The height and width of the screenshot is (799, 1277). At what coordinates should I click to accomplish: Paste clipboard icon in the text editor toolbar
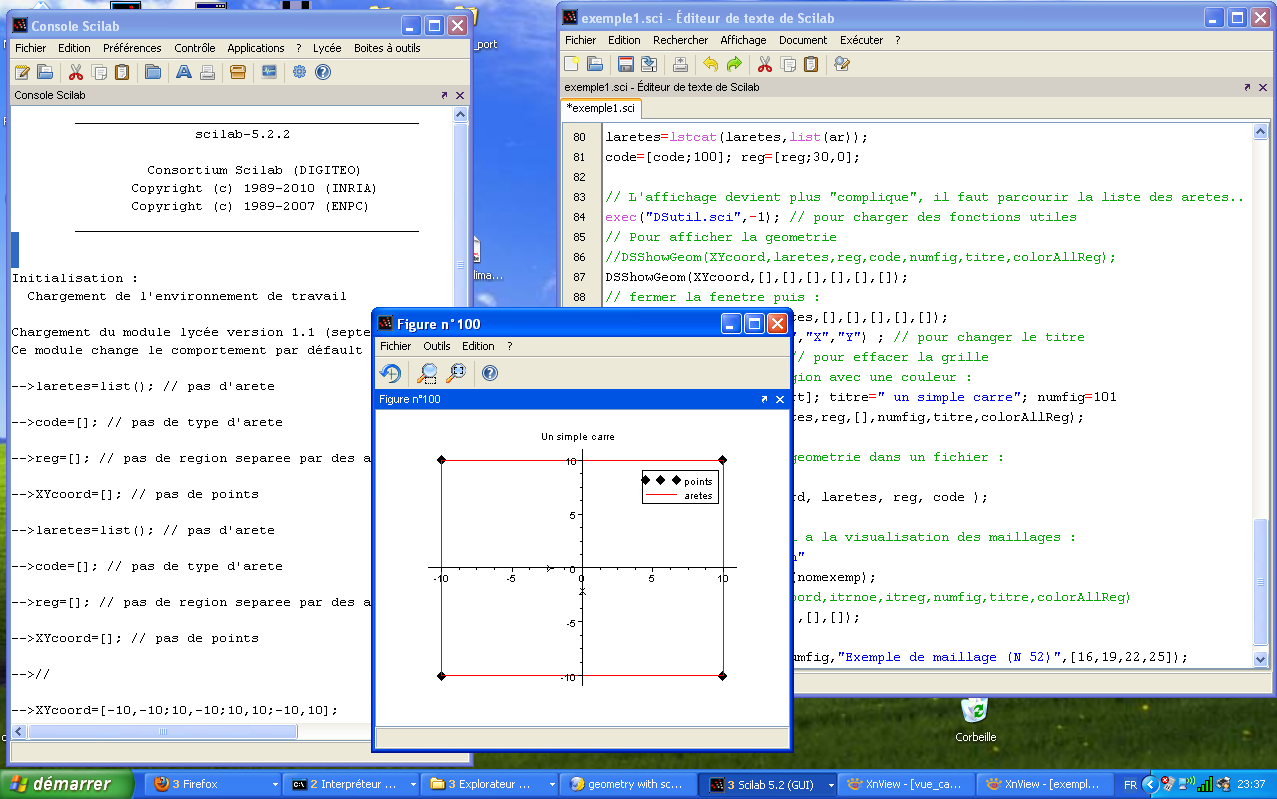click(811, 64)
